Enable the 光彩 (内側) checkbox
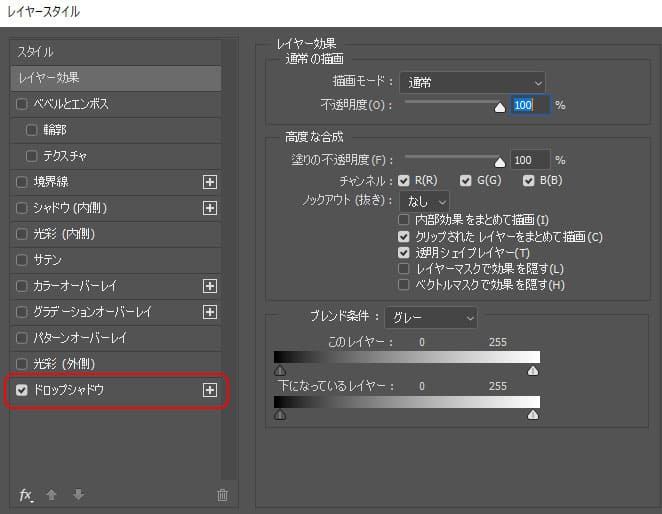The width and height of the screenshot is (662, 514). [22, 234]
